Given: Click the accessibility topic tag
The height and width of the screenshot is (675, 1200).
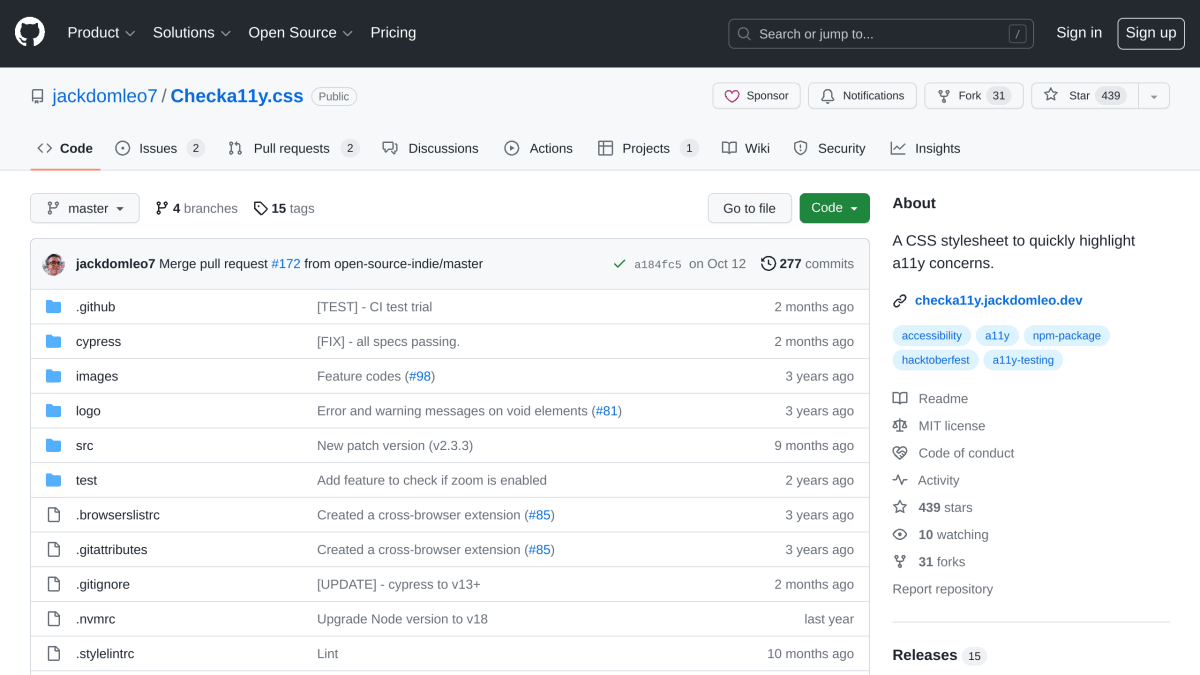Looking at the screenshot, I should coord(932,336).
